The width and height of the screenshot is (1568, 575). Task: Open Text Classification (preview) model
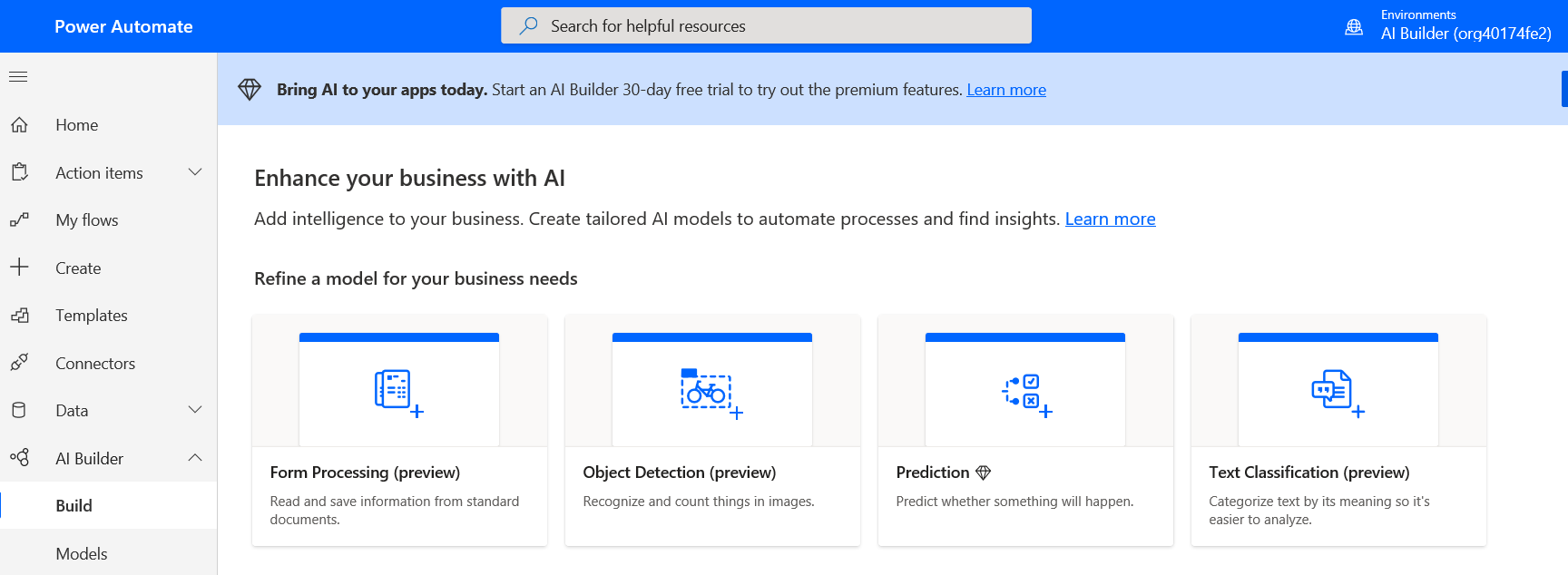(x=1309, y=473)
